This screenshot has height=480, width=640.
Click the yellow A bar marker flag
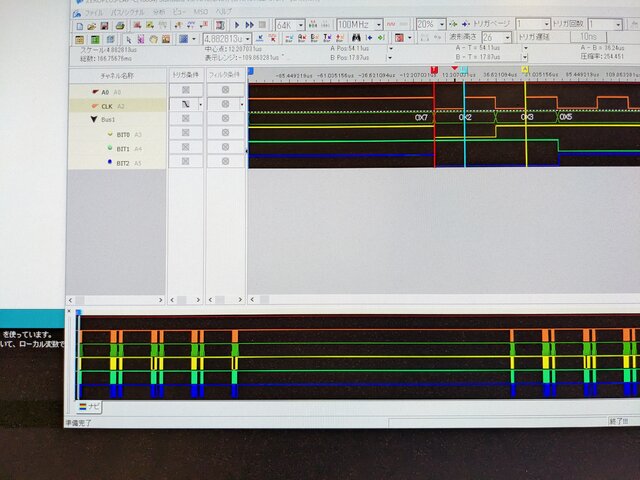pyautogui.click(x=525, y=69)
